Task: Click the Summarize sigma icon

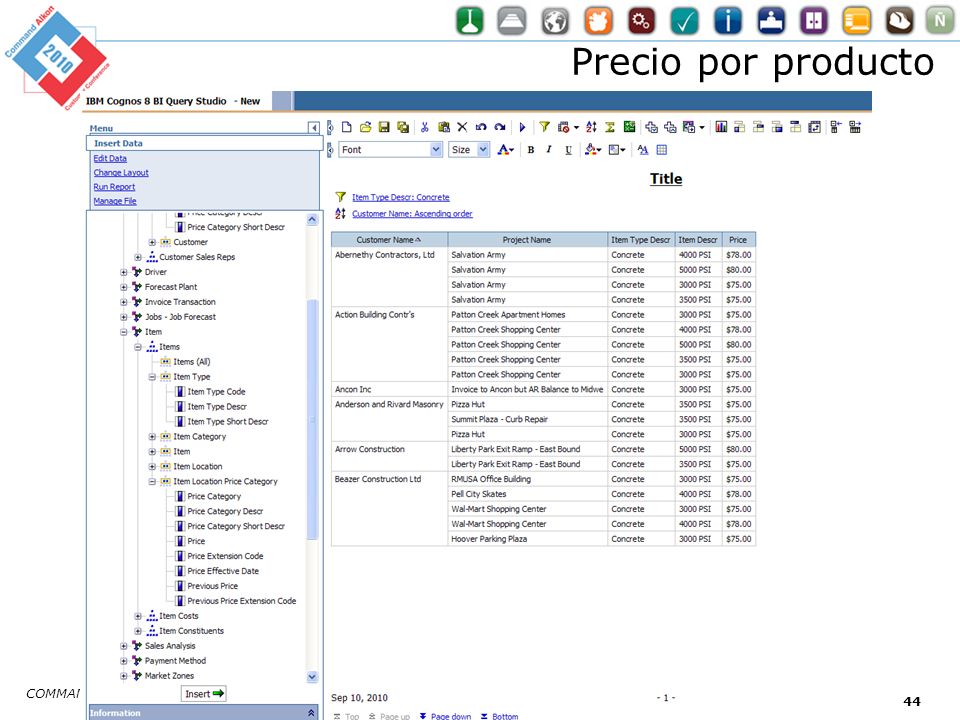Action: (610, 127)
